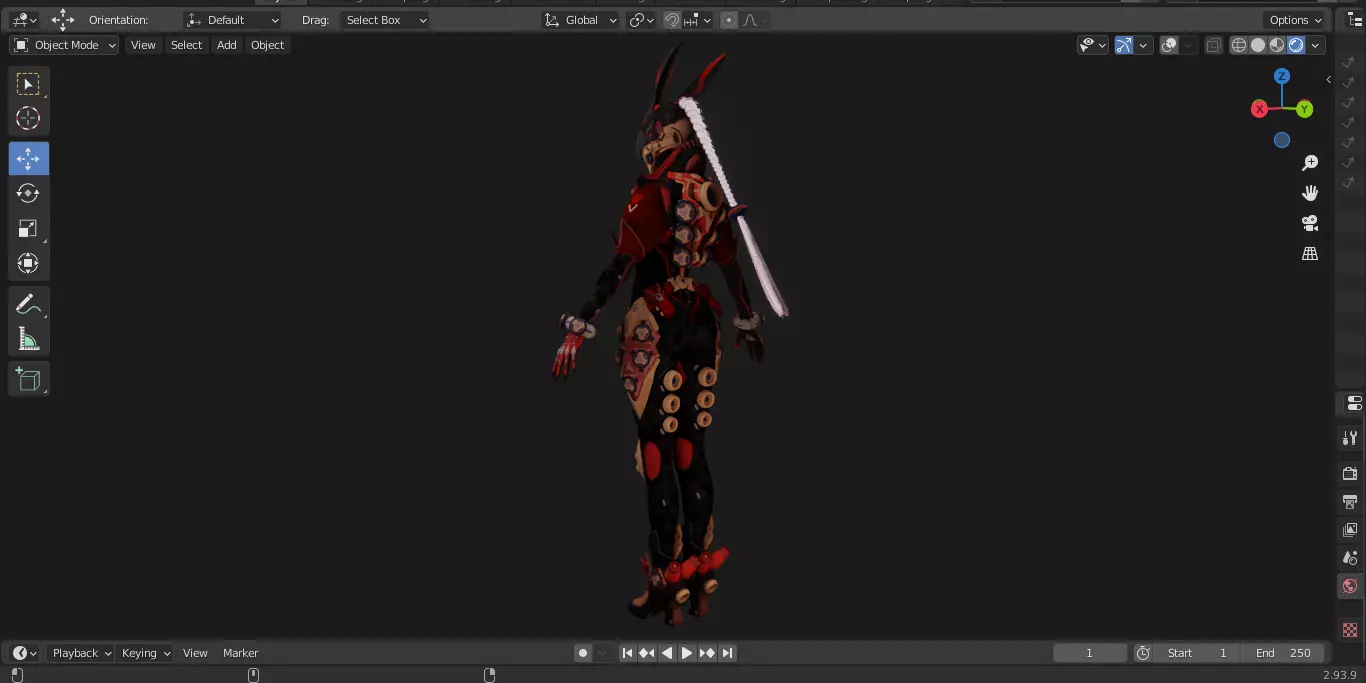This screenshot has height=683, width=1366.
Task: Select the Measure tool
Action: click(x=29, y=340)
